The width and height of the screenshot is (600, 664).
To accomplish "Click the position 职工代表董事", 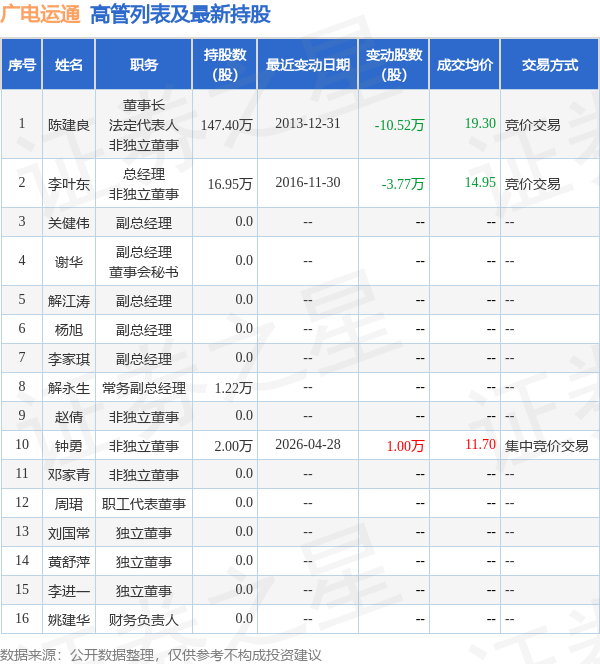I will tap(144, 504).
